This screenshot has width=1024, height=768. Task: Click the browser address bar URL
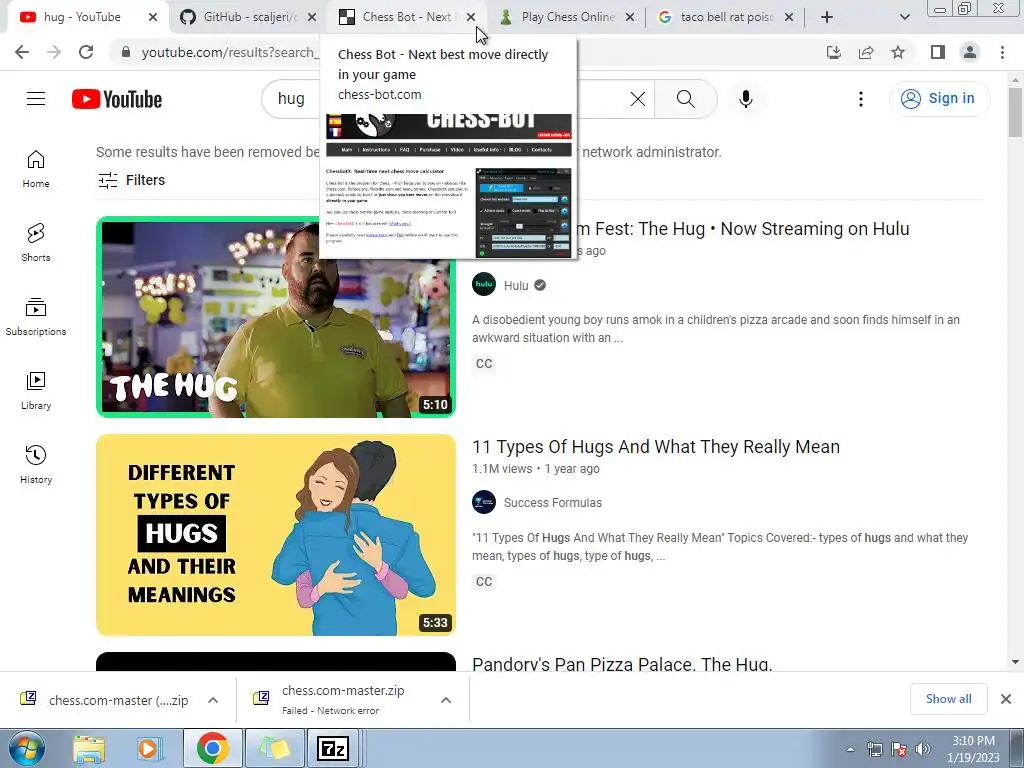click(229, 52)
